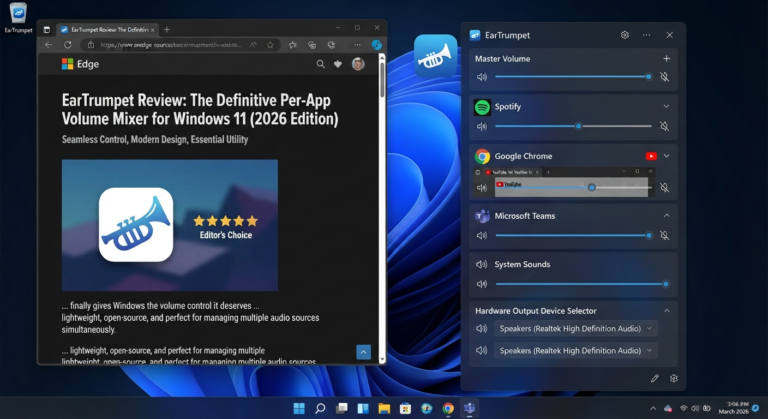Open Edge settings and more ellipsis menu
Image resolution: width=768 pixels, height=419 pixels.
(358, 45)
